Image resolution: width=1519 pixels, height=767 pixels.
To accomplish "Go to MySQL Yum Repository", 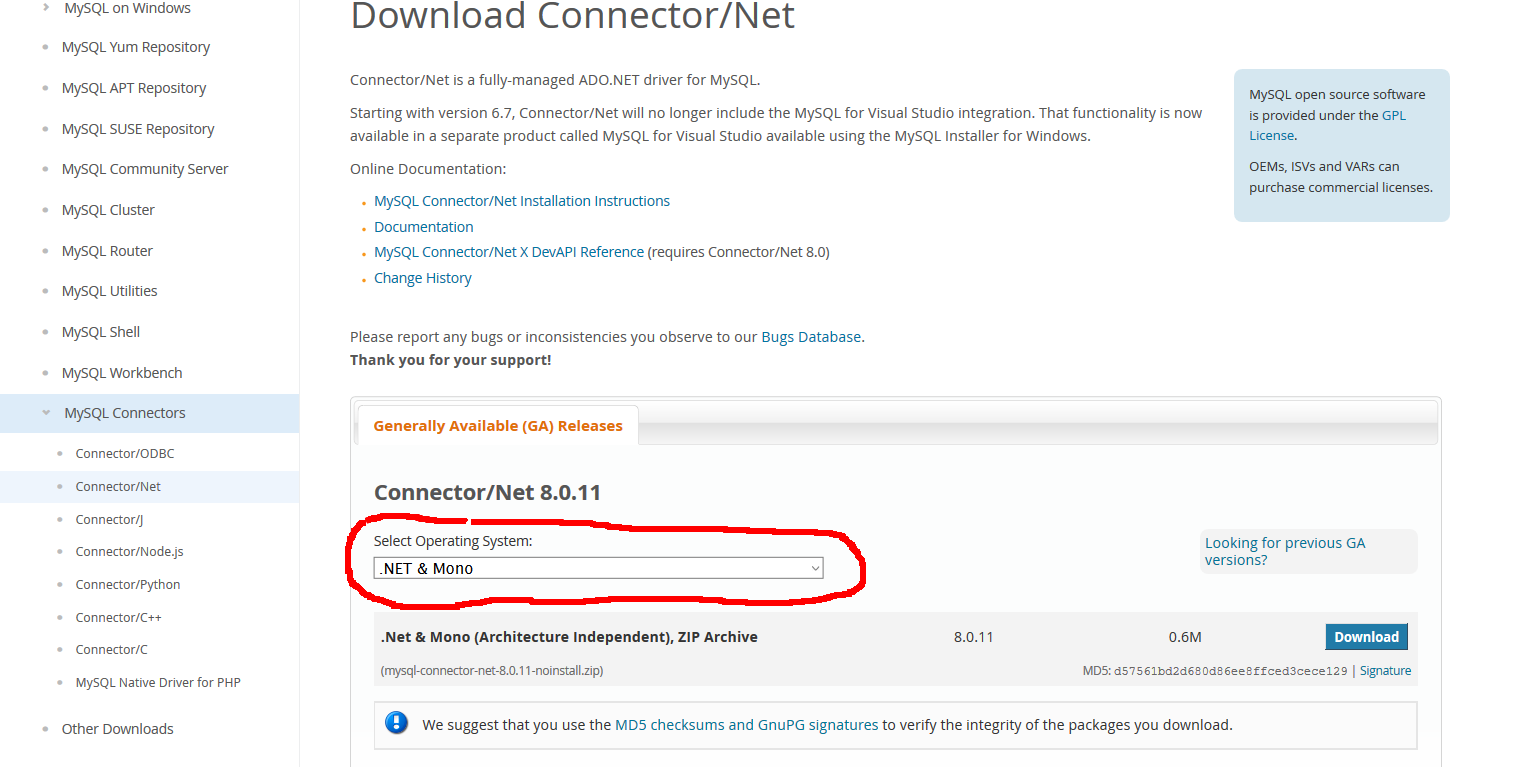I will (x=136, y=47).
